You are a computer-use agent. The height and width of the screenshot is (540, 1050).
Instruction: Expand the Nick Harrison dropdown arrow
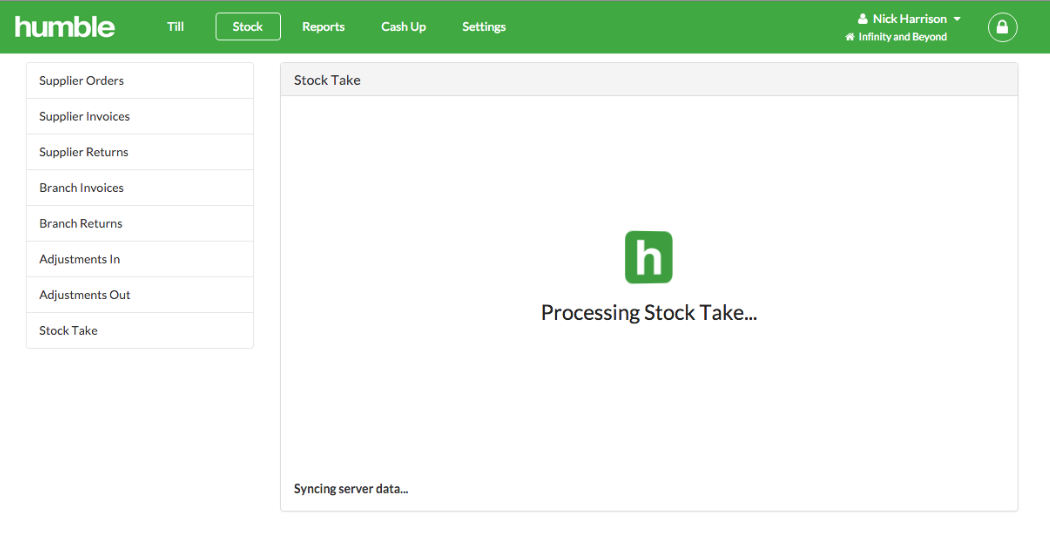pos(957,19)
